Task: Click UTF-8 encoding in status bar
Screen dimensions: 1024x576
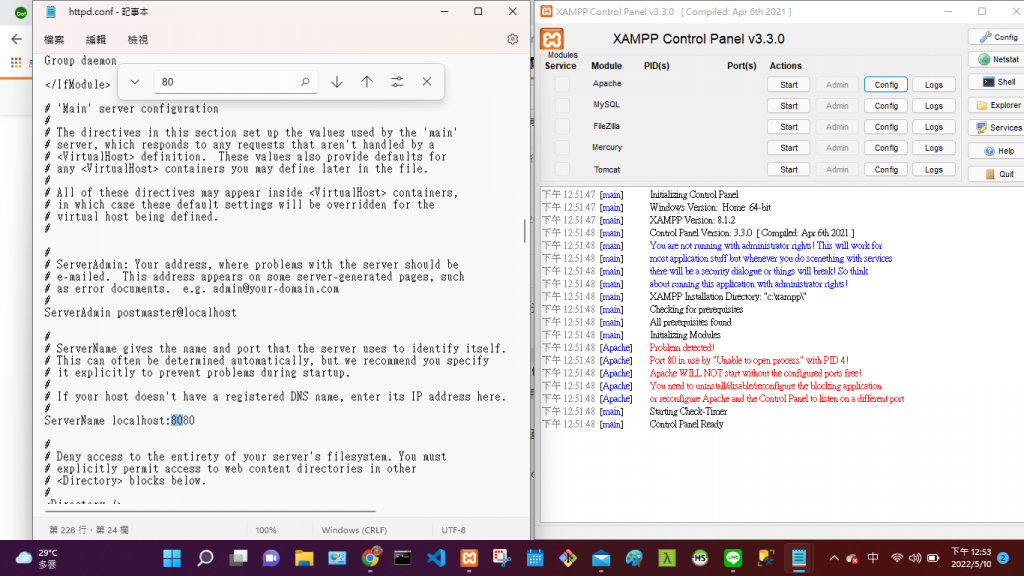Action: (x=453, y=530)
